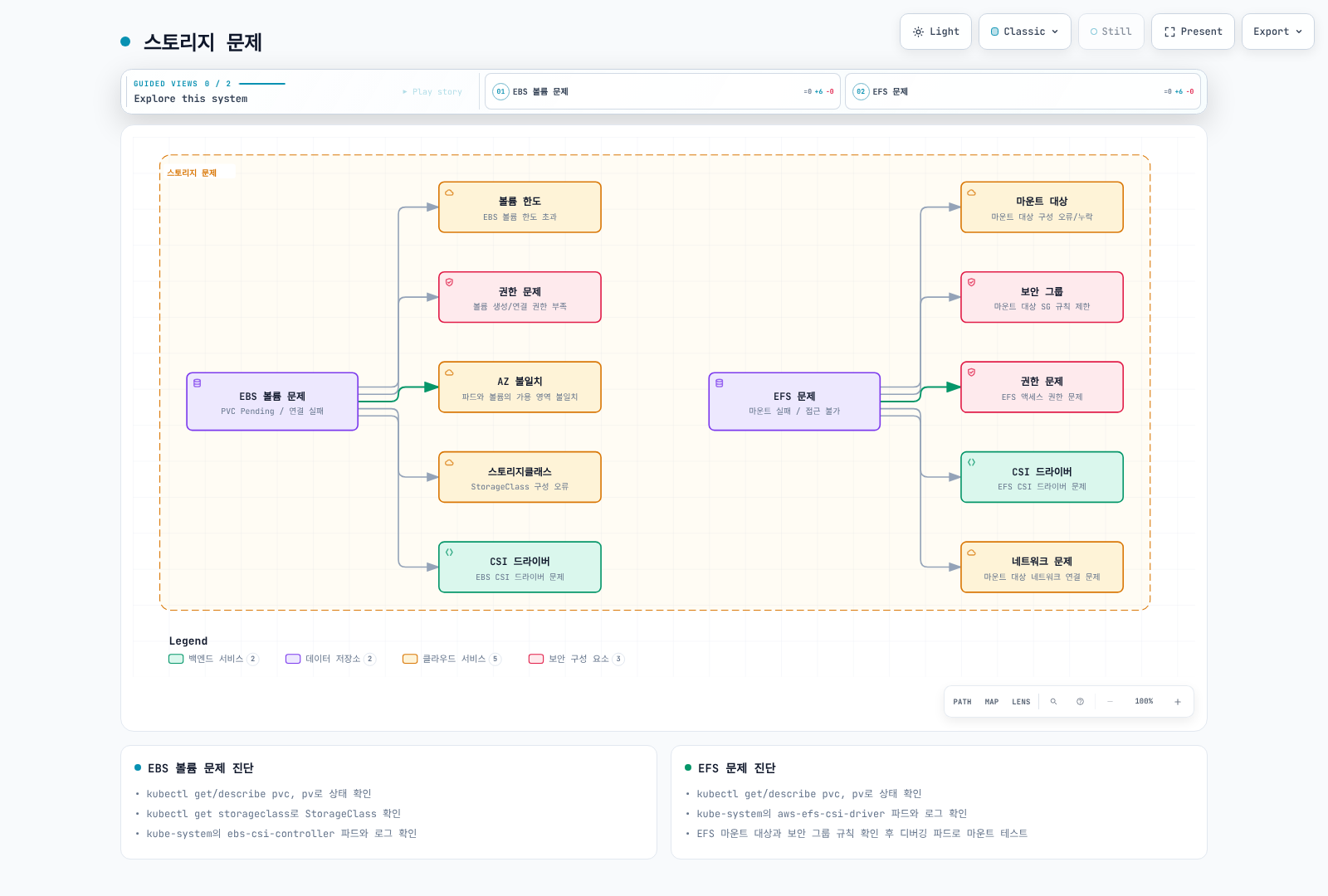Click the Present button

click(1193, 32)
